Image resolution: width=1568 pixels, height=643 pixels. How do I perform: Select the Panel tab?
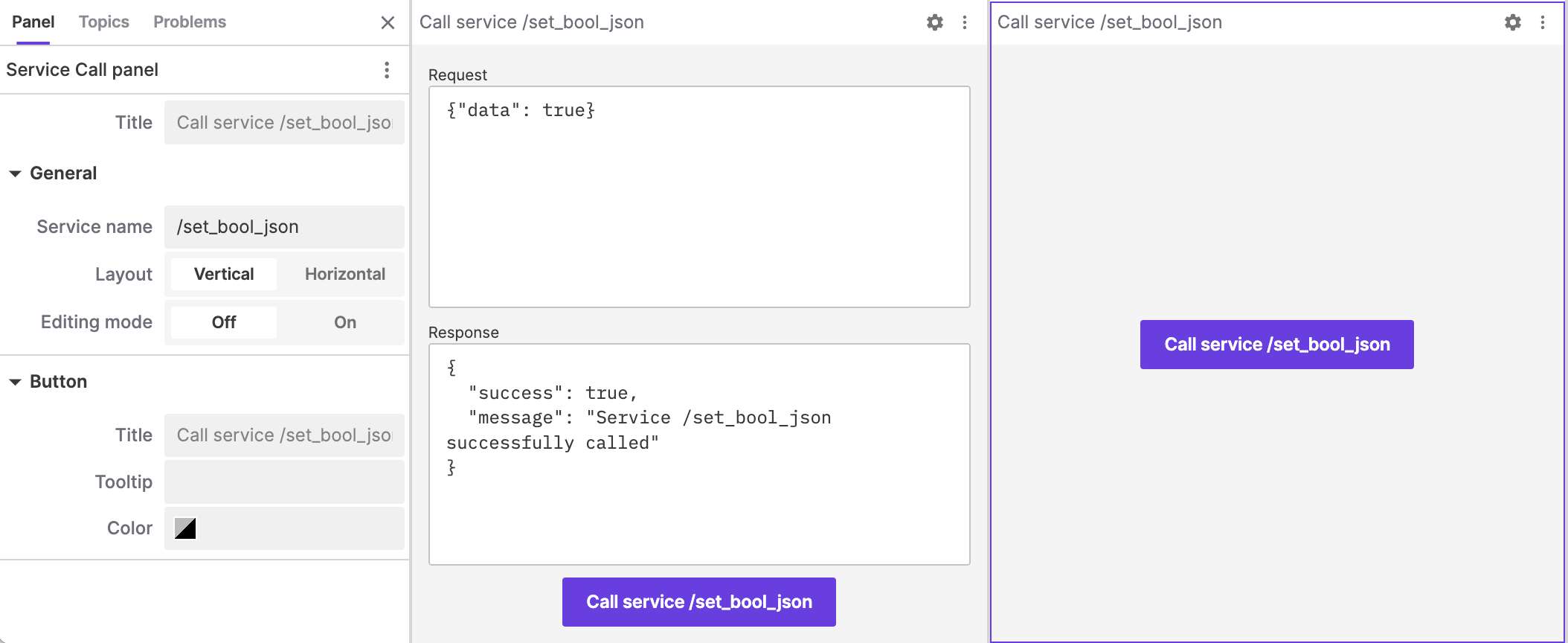pos(33,22)
